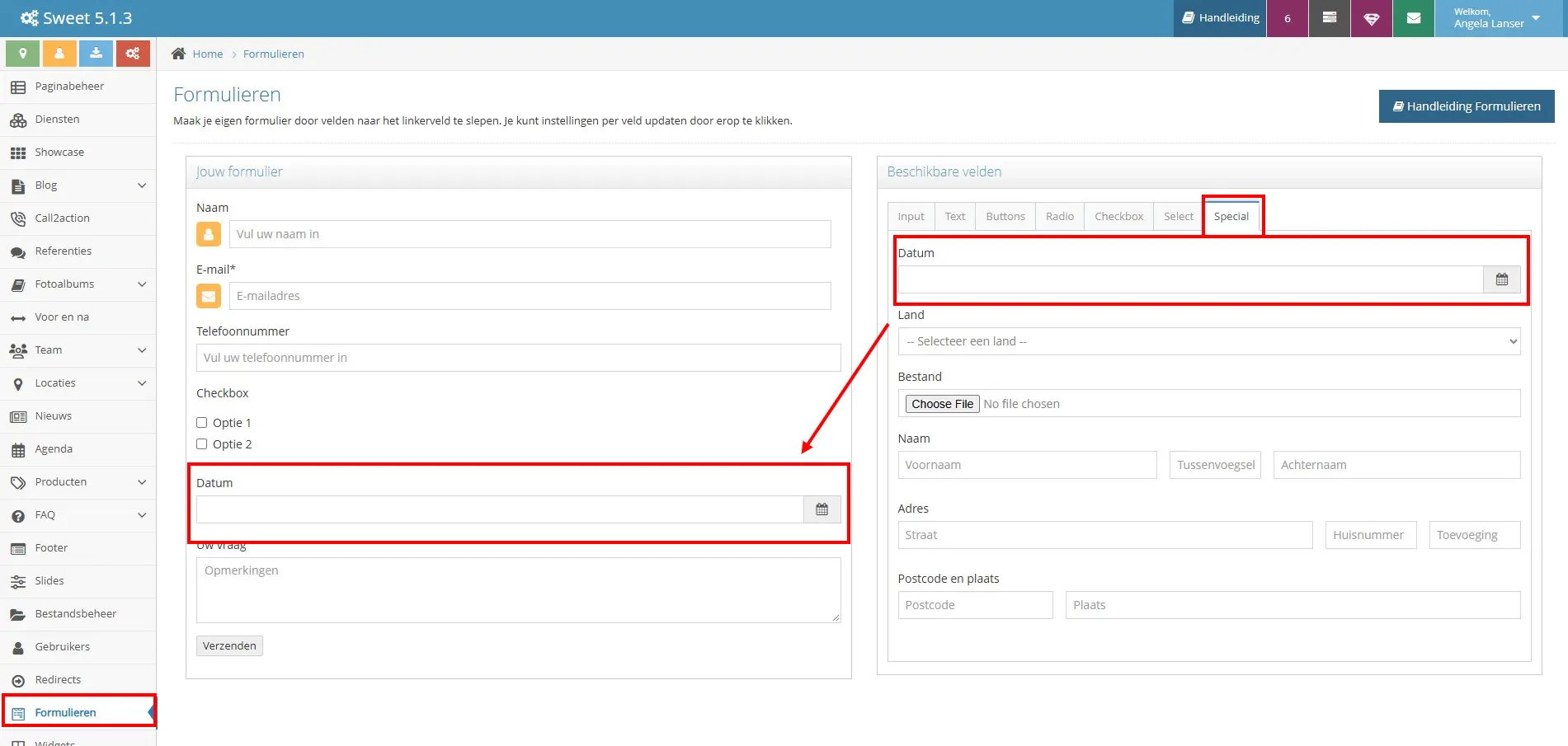Click the blue download shortcut icon
This screenshot has height=746, width=1568.
pos(96,54)
